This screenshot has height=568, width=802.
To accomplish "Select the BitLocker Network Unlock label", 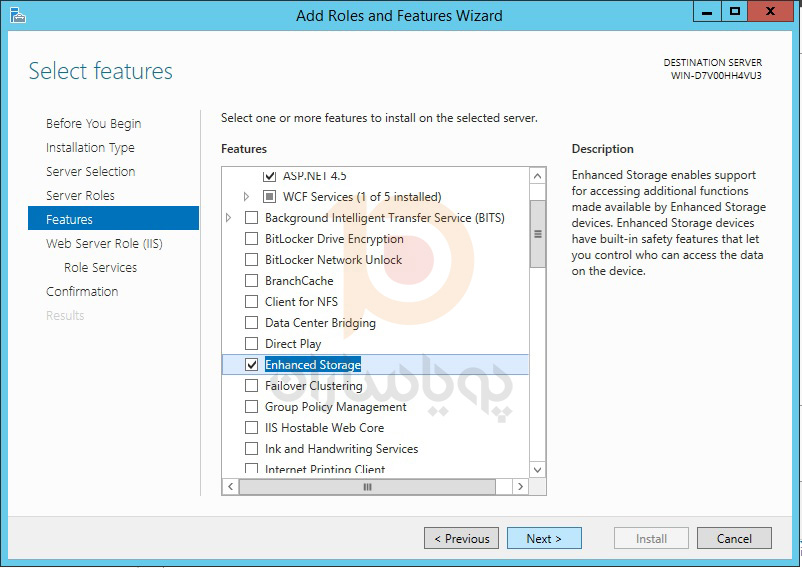I will 333,260.
